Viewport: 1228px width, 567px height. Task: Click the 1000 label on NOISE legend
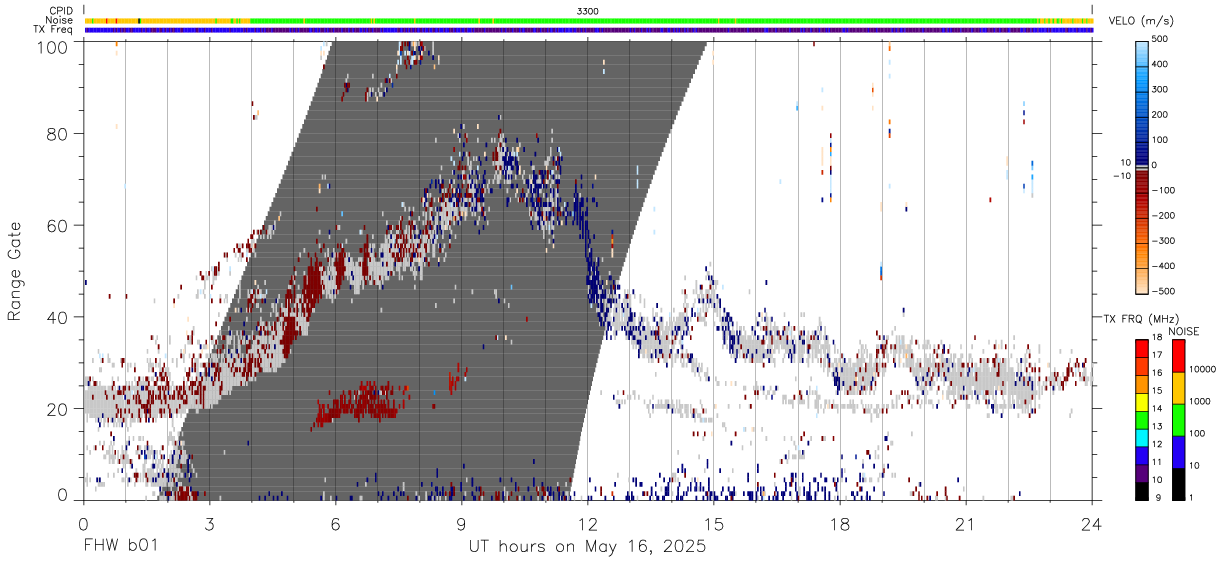(1200, 400)
